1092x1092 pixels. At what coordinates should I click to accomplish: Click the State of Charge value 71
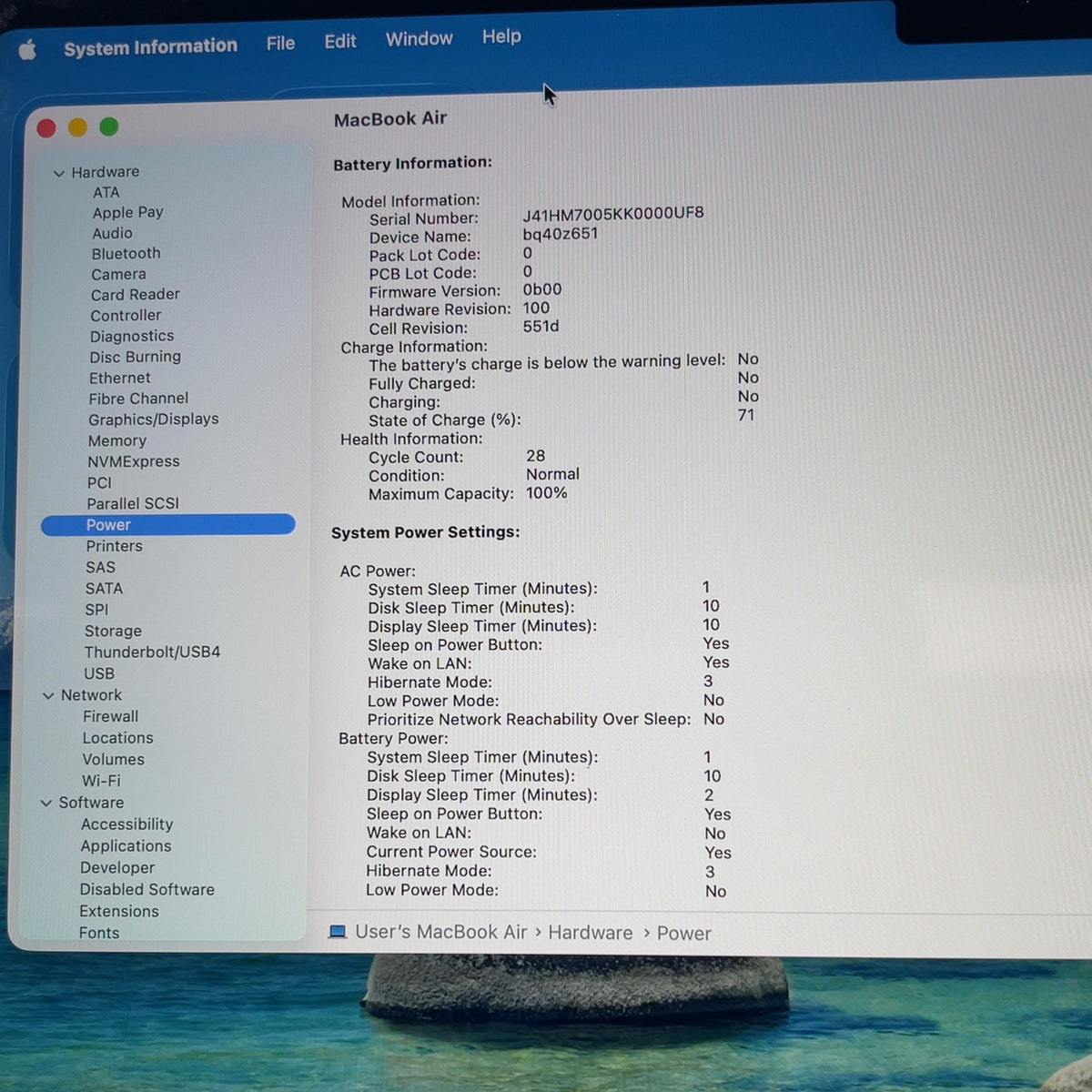pos(745,415)
